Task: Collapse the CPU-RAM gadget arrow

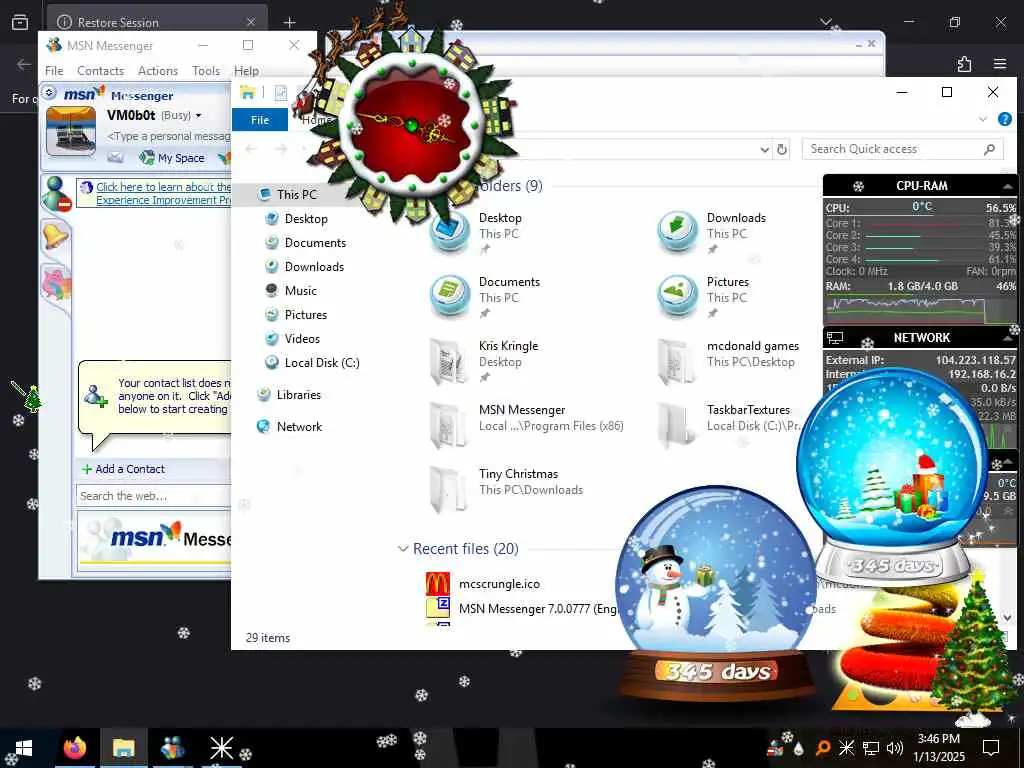Action: click(1008, 186)
